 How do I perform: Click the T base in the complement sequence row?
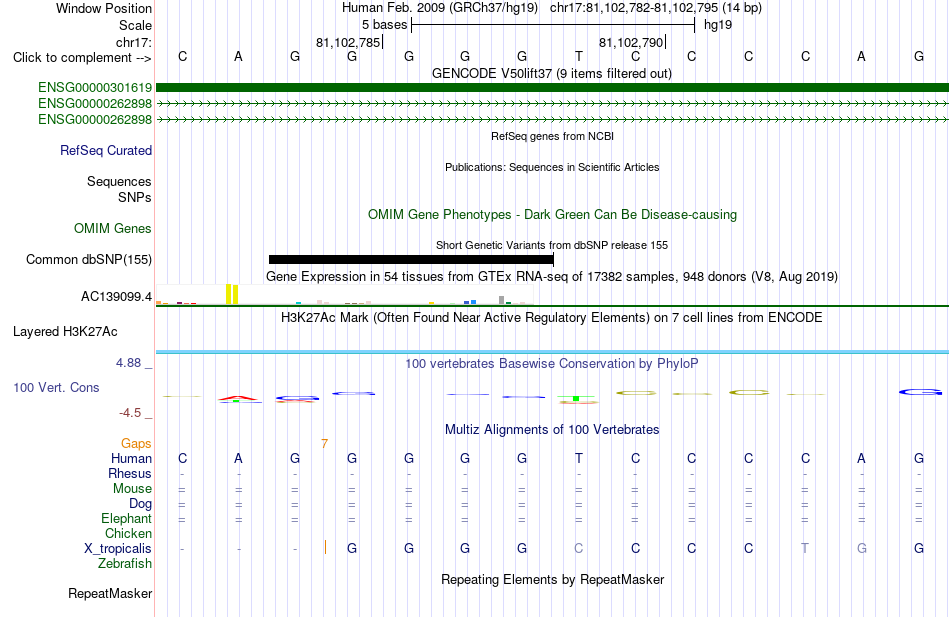point(579,57)
